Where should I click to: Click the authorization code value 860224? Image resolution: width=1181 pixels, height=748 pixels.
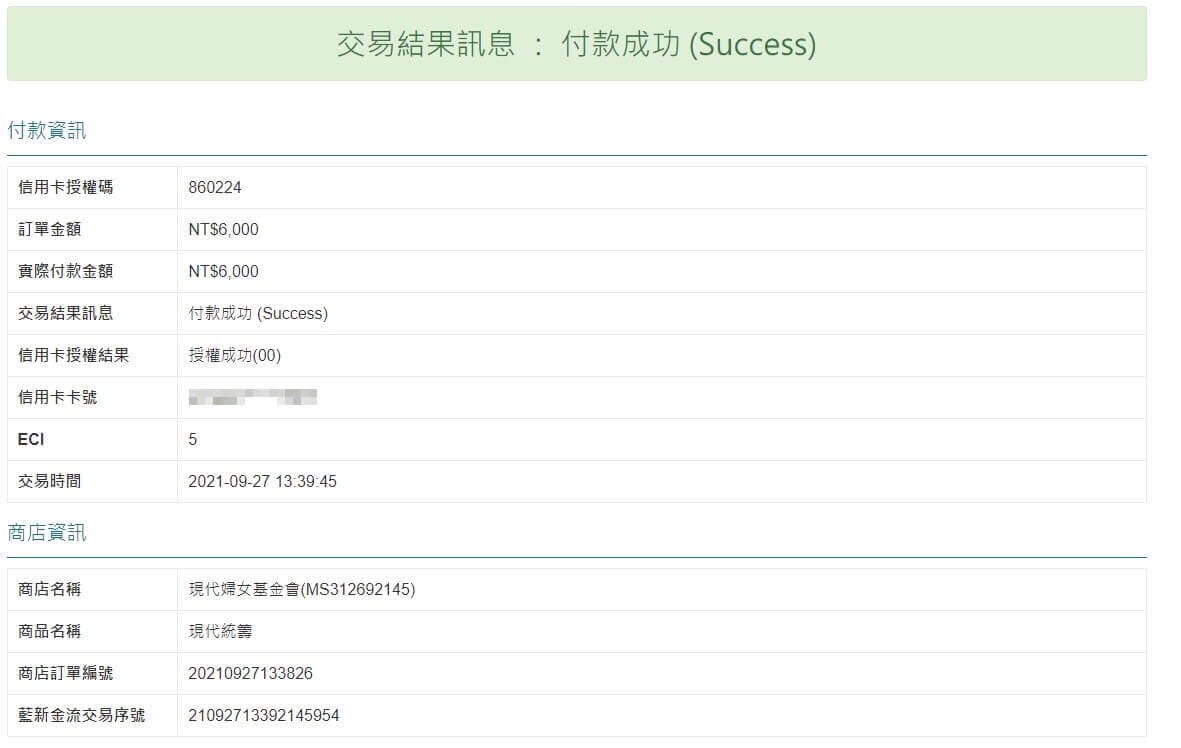point(215,187)
